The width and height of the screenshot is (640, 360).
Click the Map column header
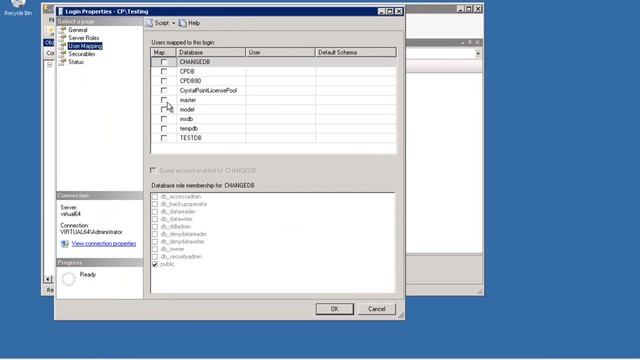[x=163, y=52]
